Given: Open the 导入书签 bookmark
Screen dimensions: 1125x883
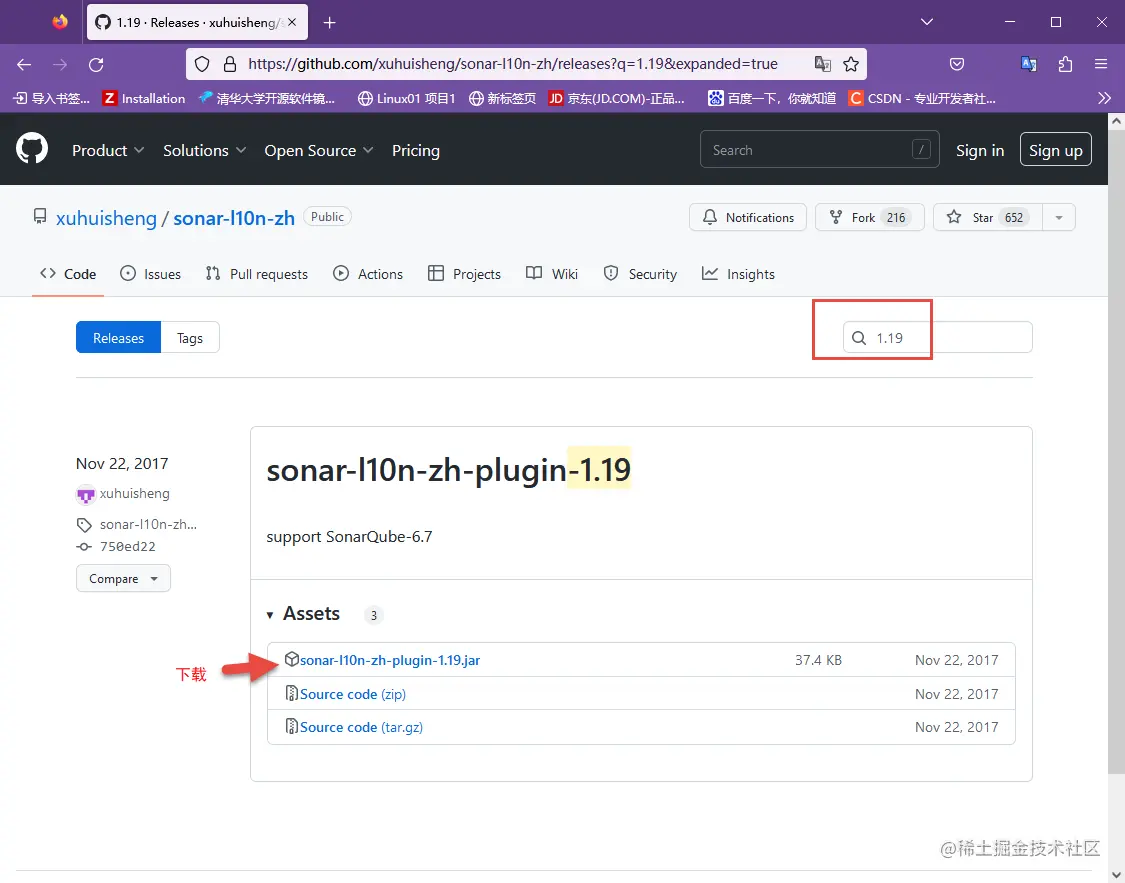Looking at the screenshot, I should [52, 98].
